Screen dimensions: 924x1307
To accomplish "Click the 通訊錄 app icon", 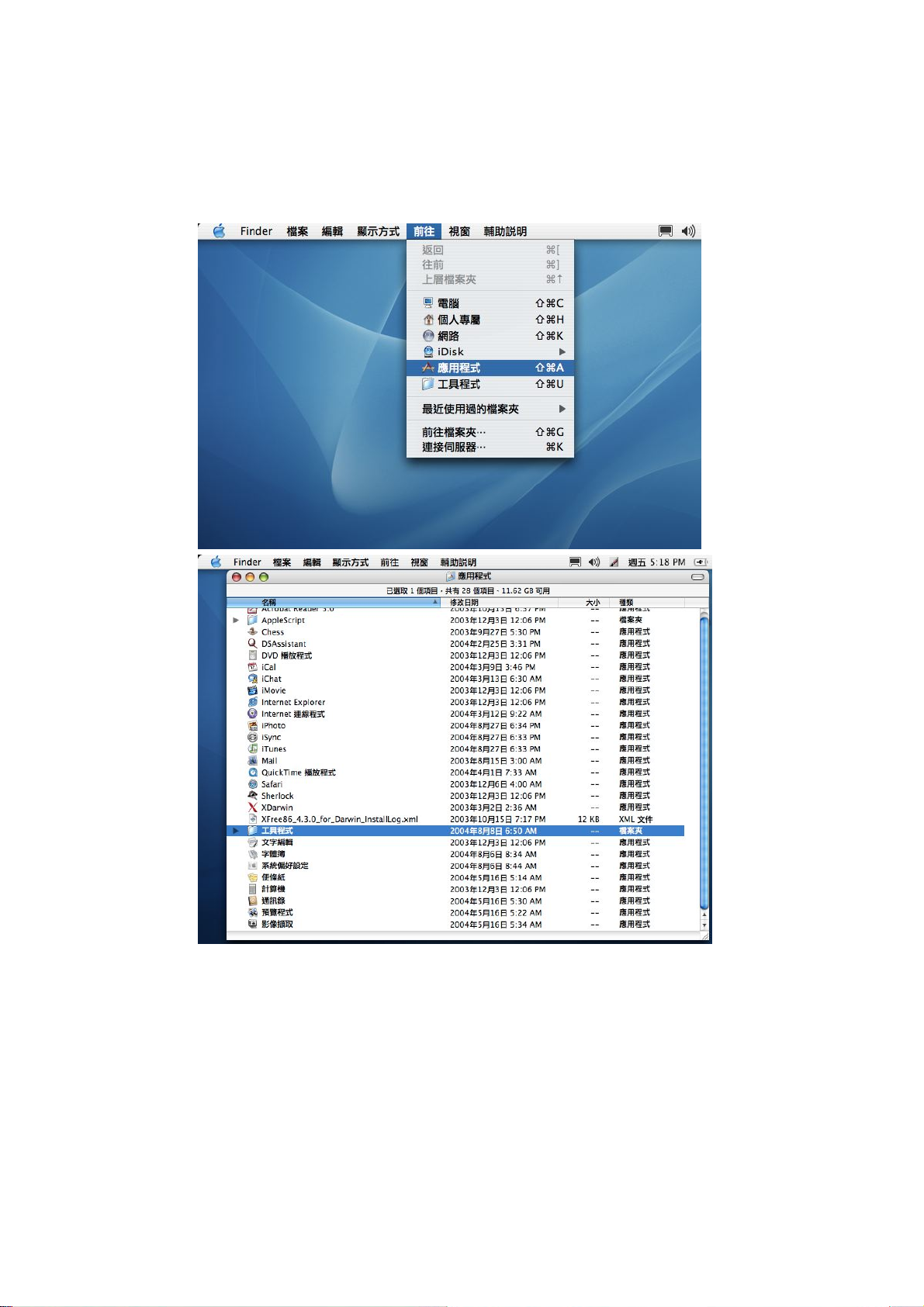I will (x=252, y=901).
